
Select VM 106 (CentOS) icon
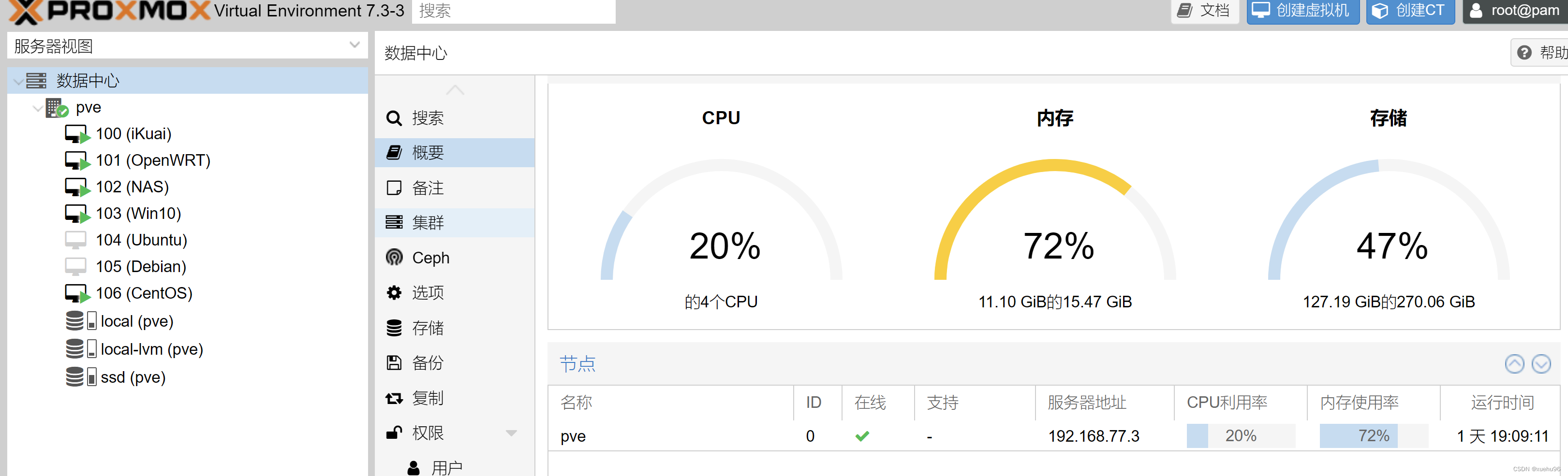coord(77,294)
